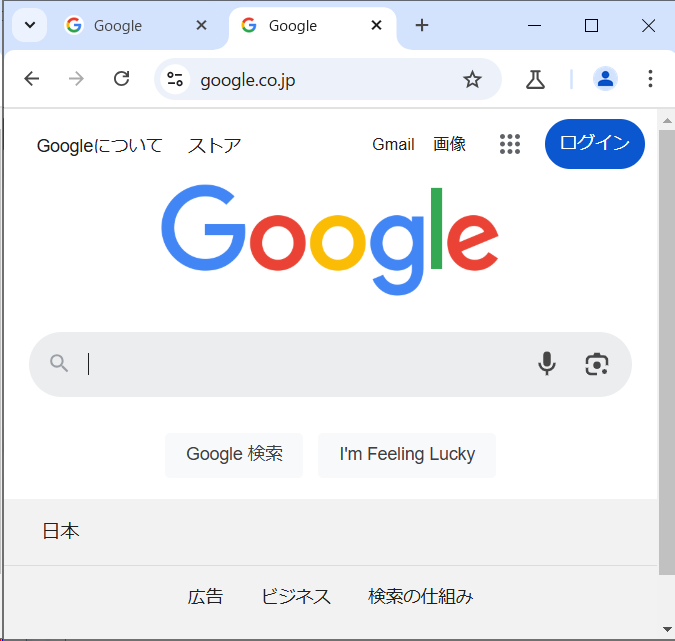Switch to the first Google tab

point(136,26)
